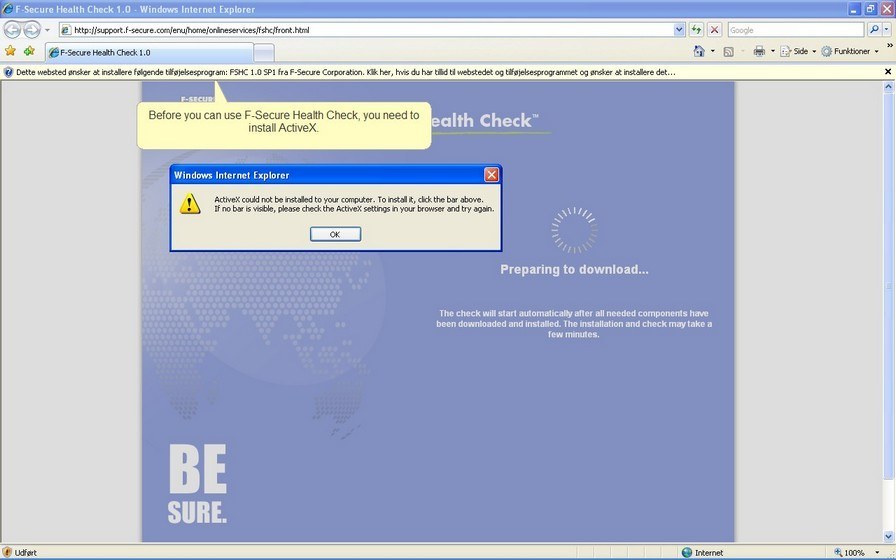Click the Add to Favorites icon

pyautogui.click(x=29, y=51)
